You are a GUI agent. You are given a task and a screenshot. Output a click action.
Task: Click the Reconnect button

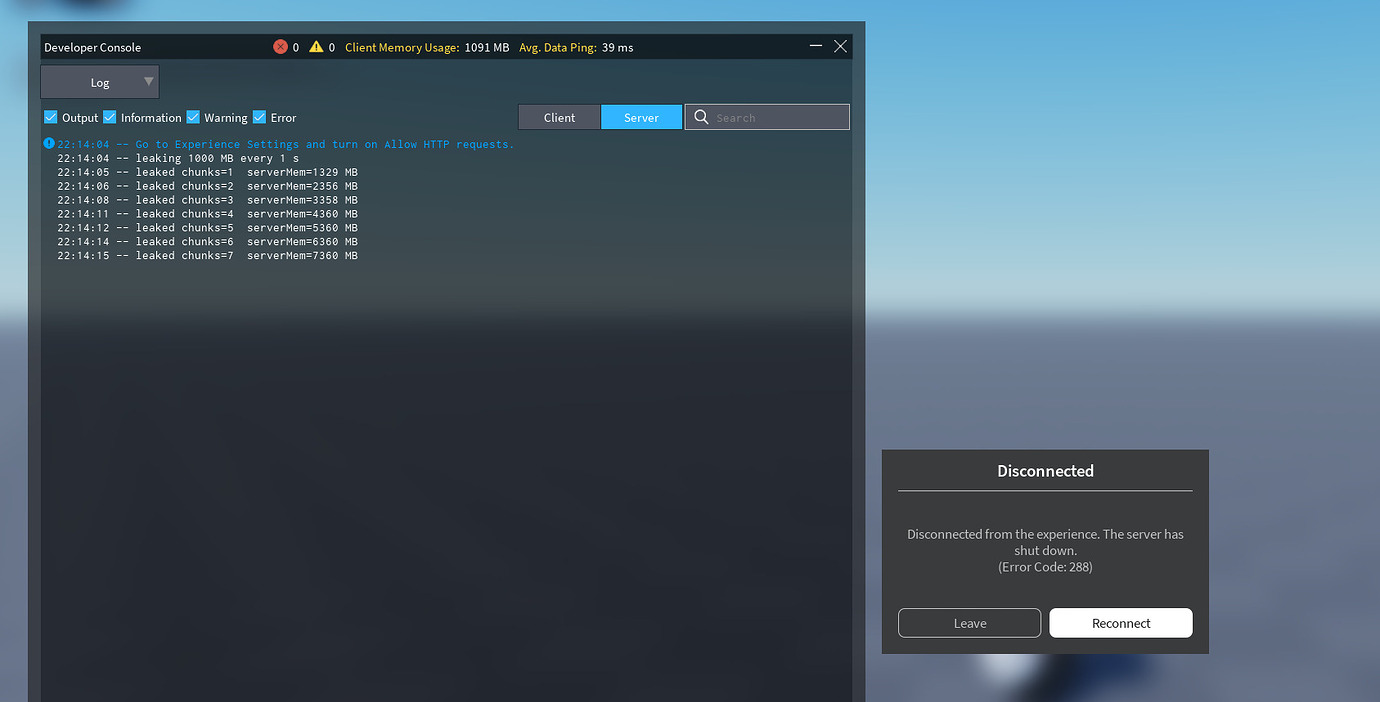point(1121,623)
